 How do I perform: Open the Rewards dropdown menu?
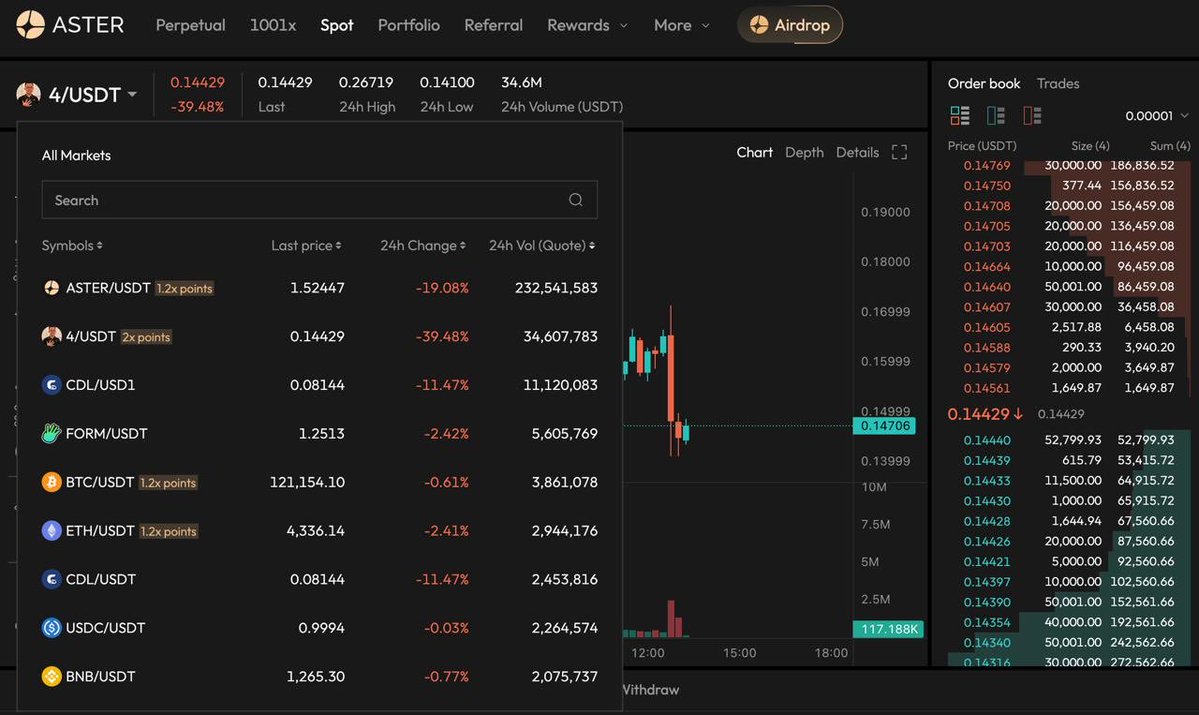click(587, 25)
